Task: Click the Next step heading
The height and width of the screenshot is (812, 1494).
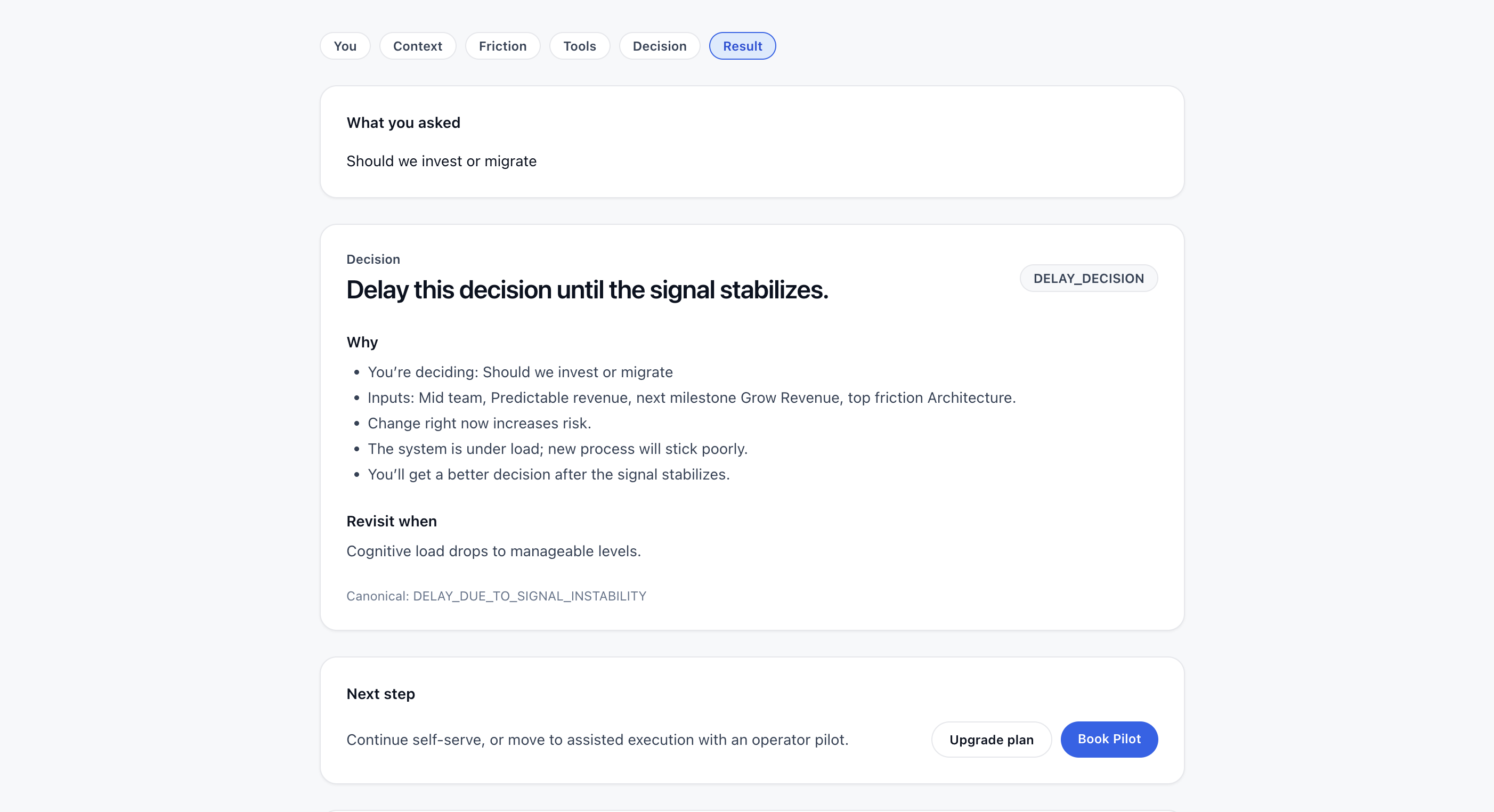Action: pyautogui.click(x=380, y=693)
